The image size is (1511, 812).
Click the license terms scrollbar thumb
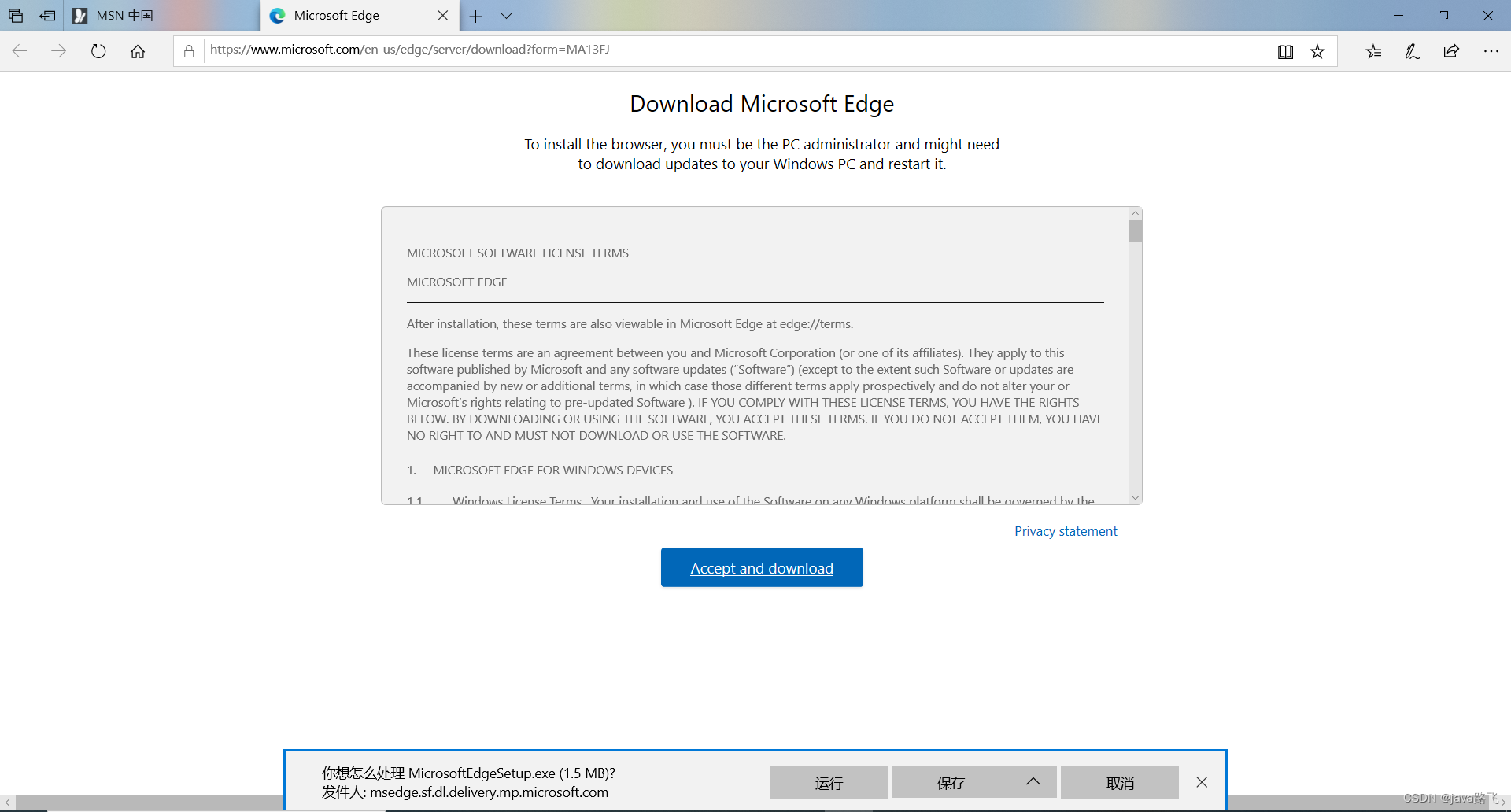click(x=1135, y=231)
